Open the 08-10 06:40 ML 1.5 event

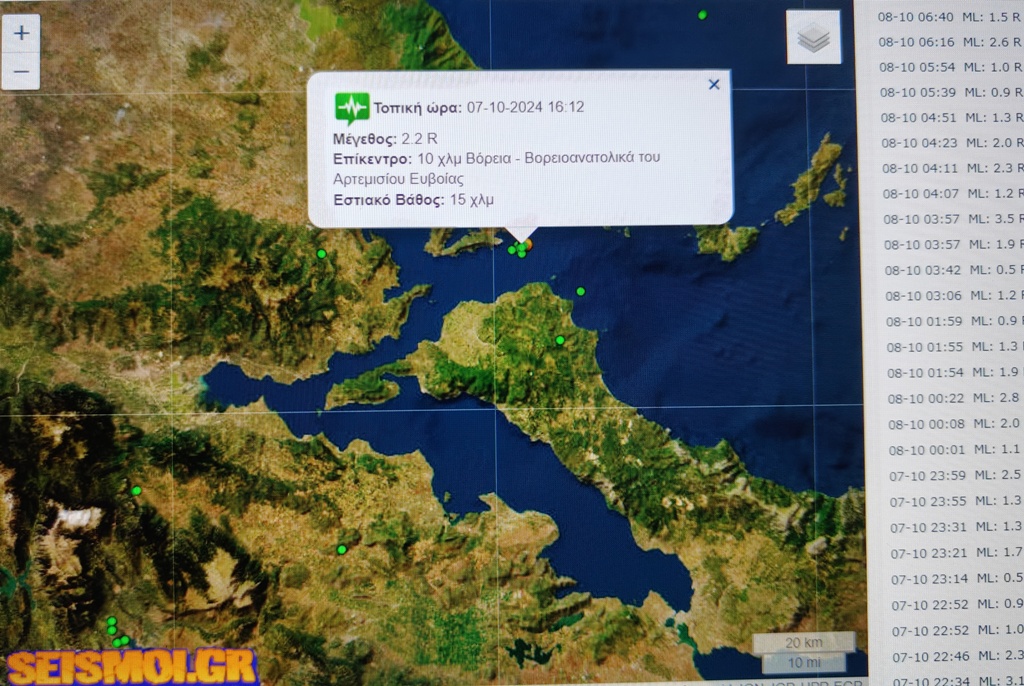tap(950, 16)
